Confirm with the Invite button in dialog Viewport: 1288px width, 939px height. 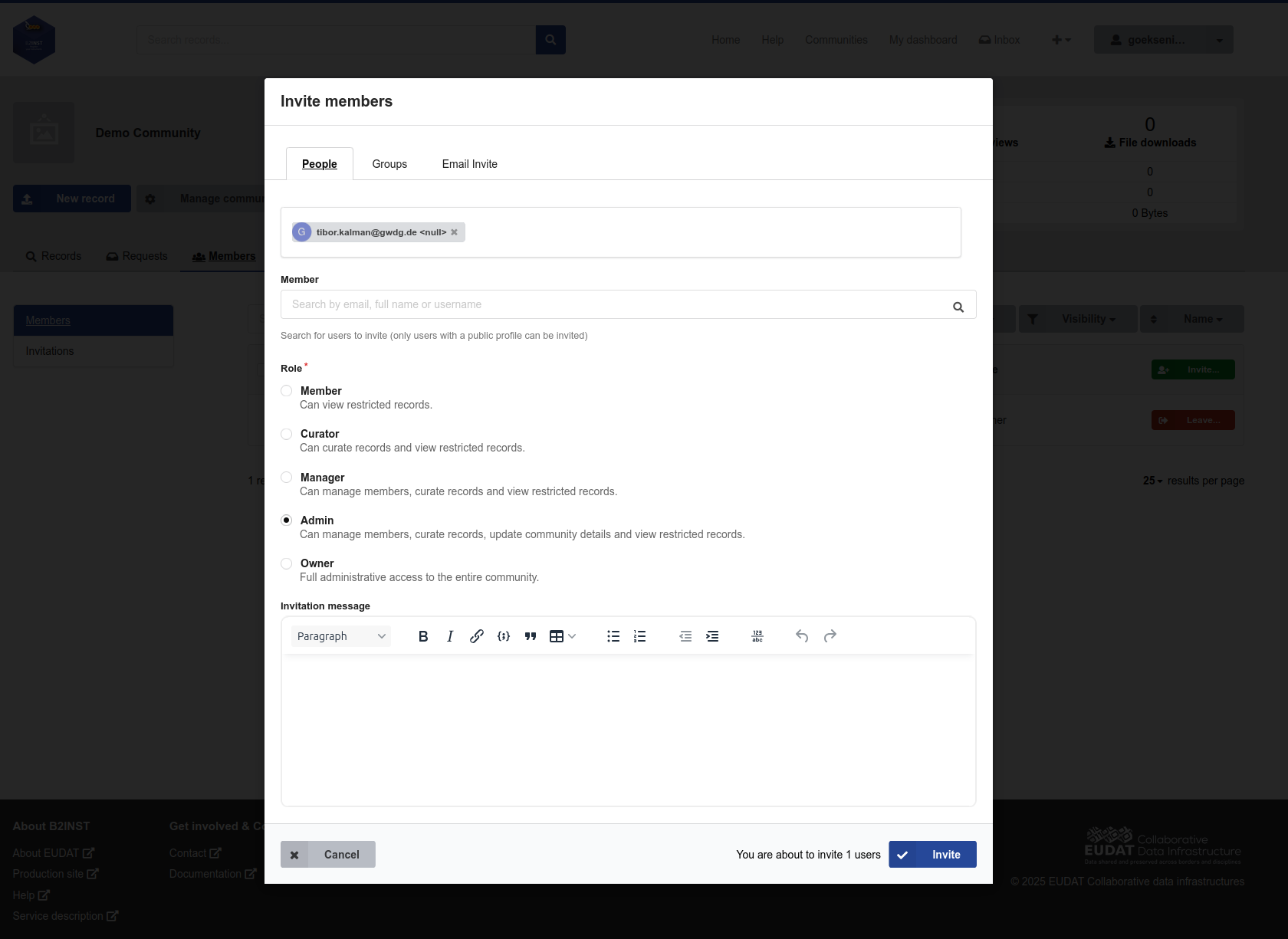click(932, 855)
